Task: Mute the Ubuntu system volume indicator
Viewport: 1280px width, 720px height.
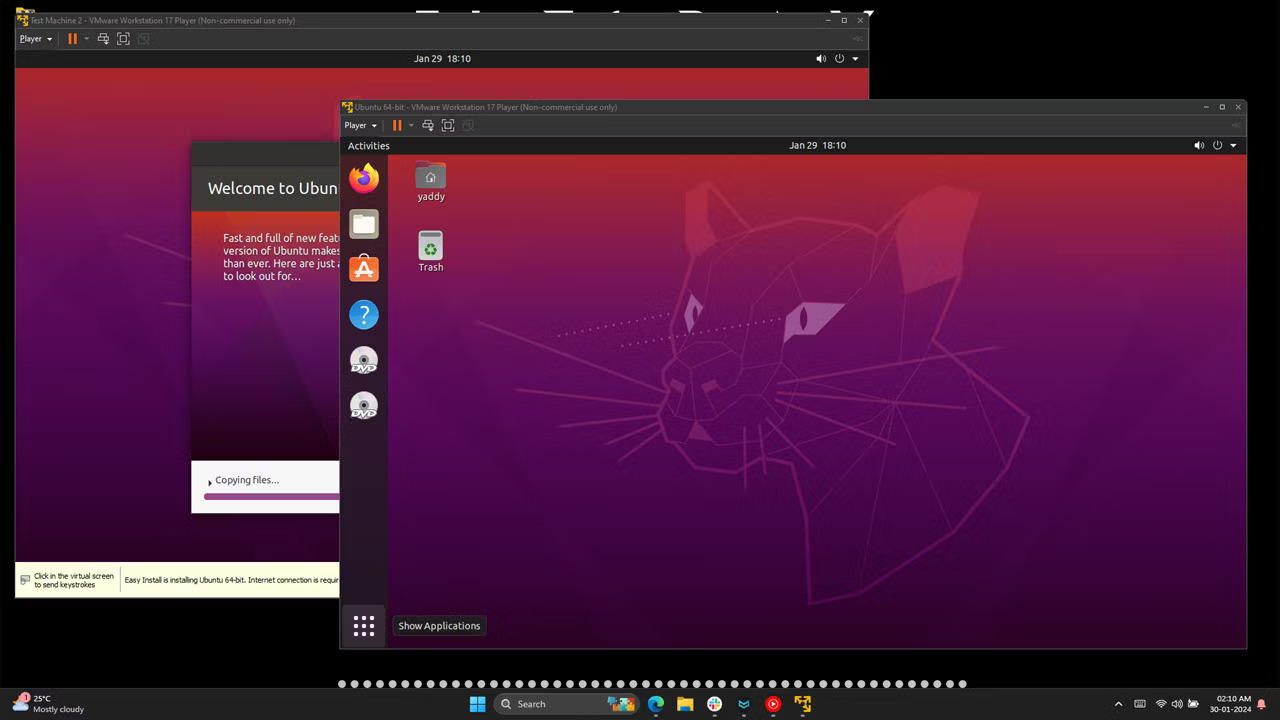Action: (1199, 145)
